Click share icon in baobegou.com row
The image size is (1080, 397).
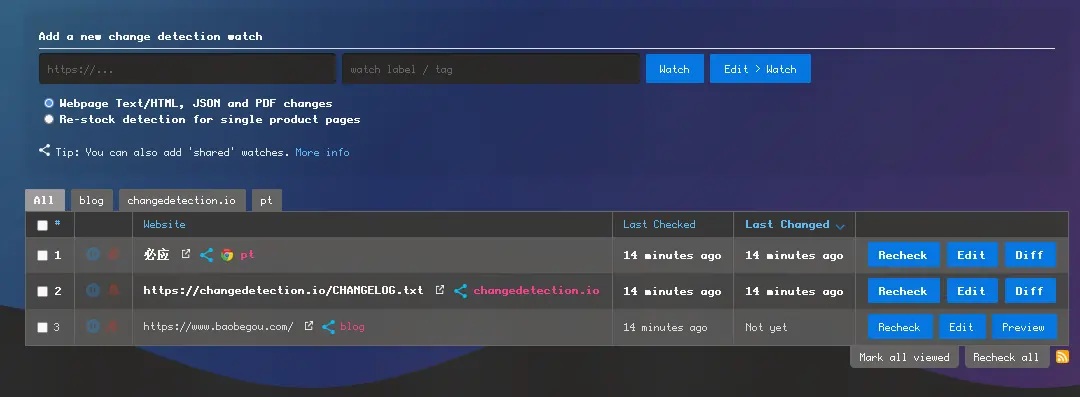coord(329,327)
